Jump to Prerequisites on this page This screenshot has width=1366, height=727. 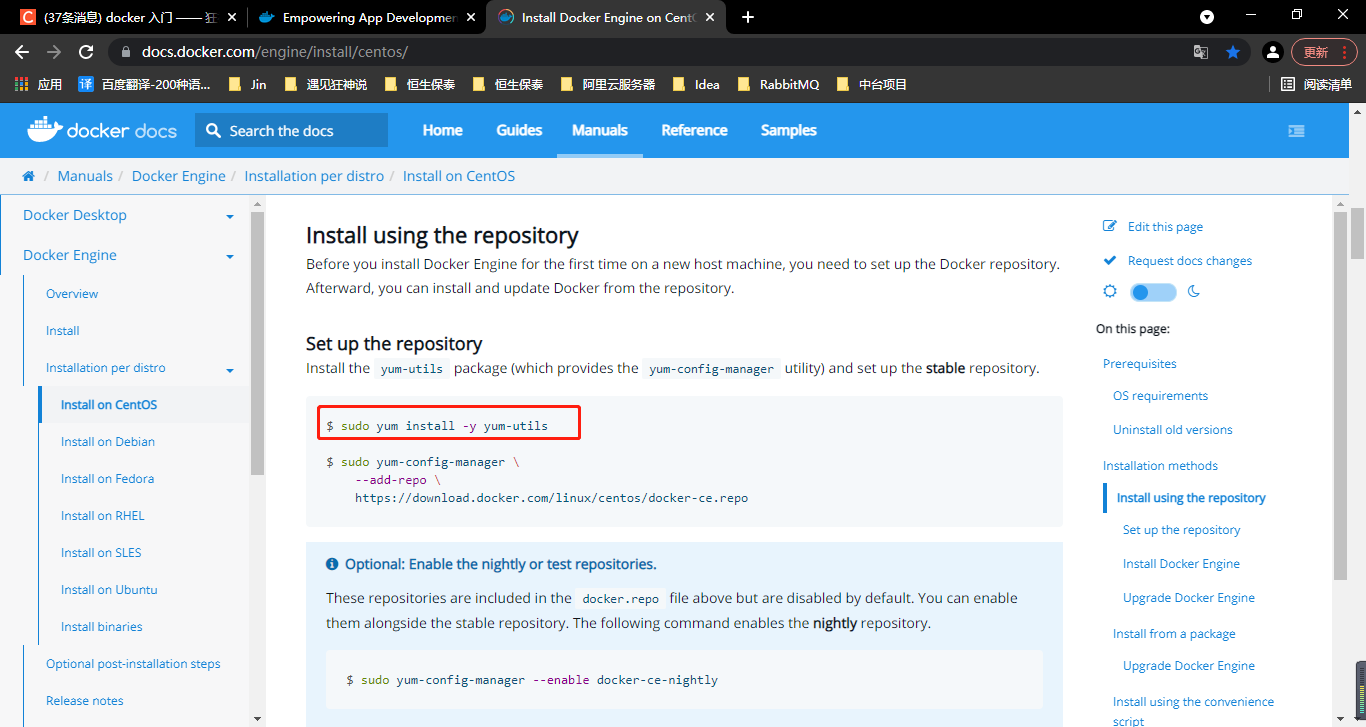tap(1140, 364)
